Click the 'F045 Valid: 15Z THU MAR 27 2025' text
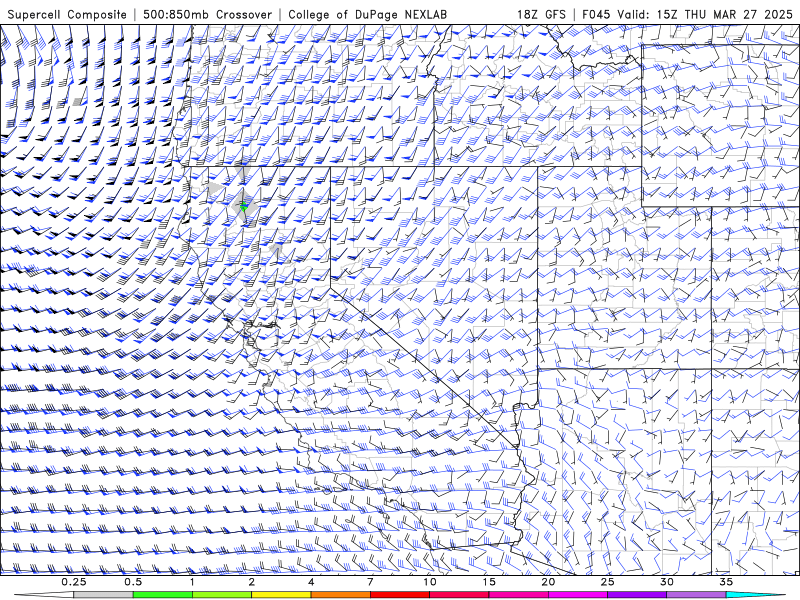The height and width of the screenshot is (600, 800). (x=687, y=14)
